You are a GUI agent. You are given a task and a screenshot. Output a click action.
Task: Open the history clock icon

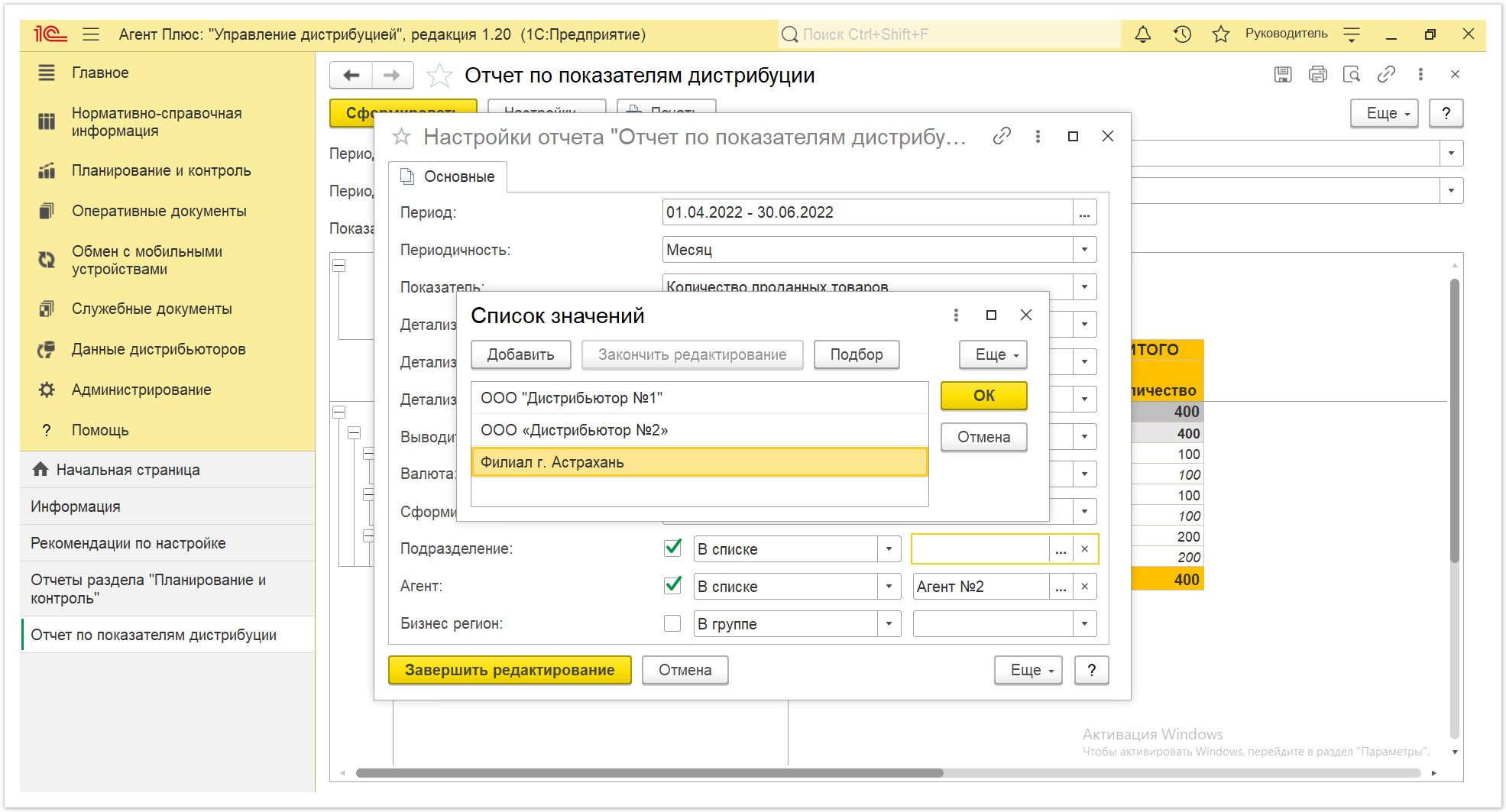click(1182, 34)
